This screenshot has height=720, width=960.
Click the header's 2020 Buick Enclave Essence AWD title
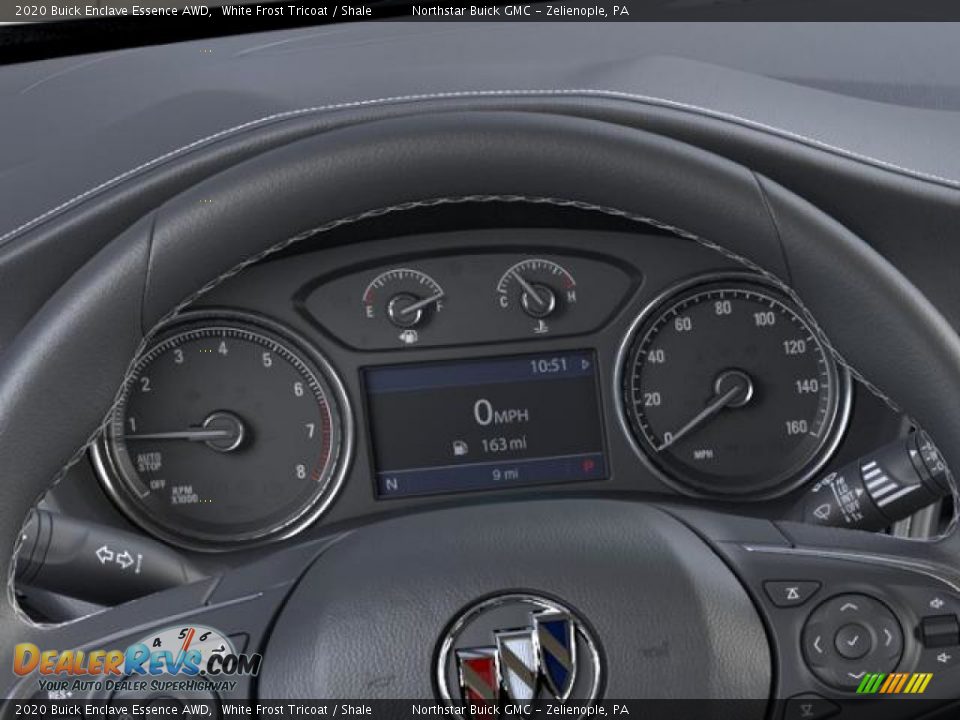[113, 10]
